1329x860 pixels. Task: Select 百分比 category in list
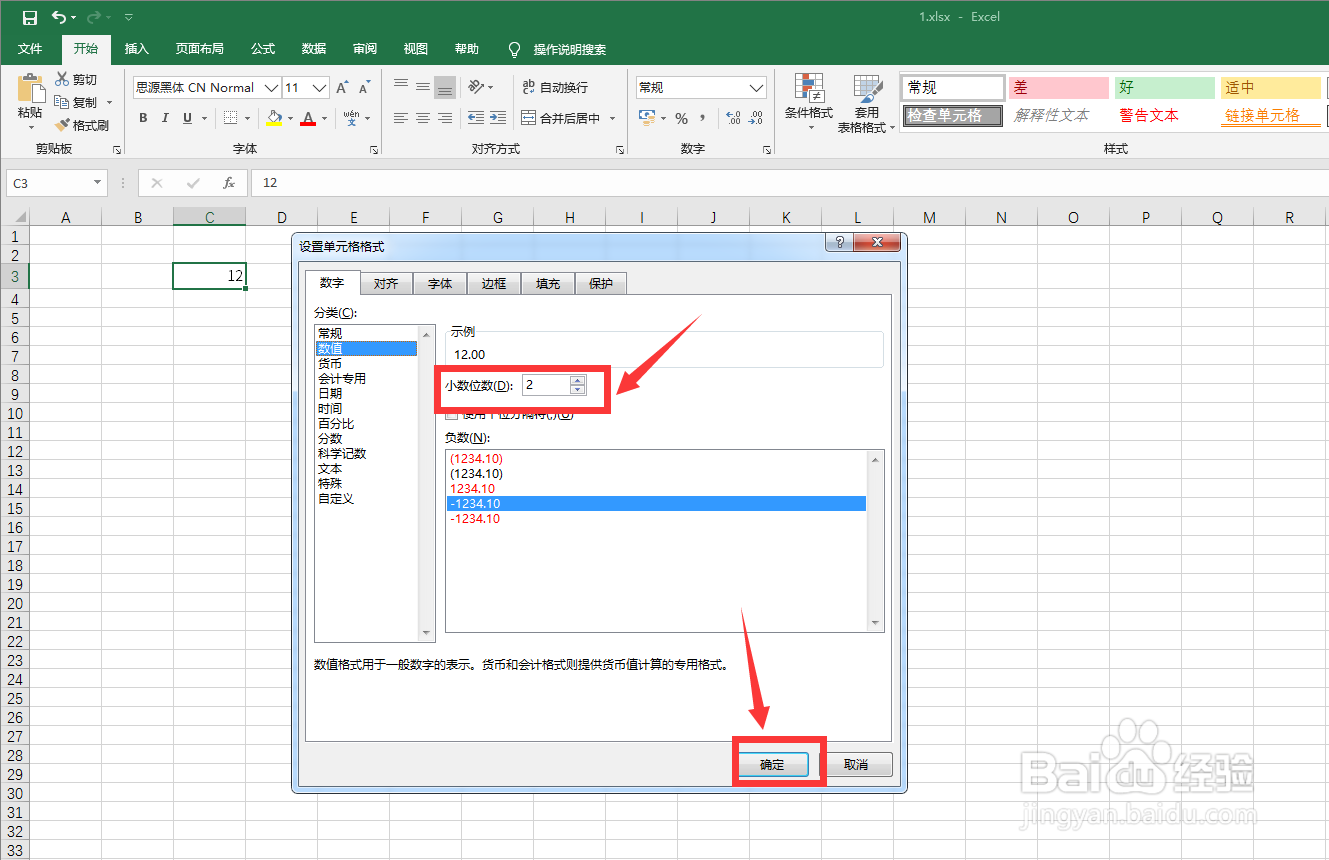tap(336, 424)
